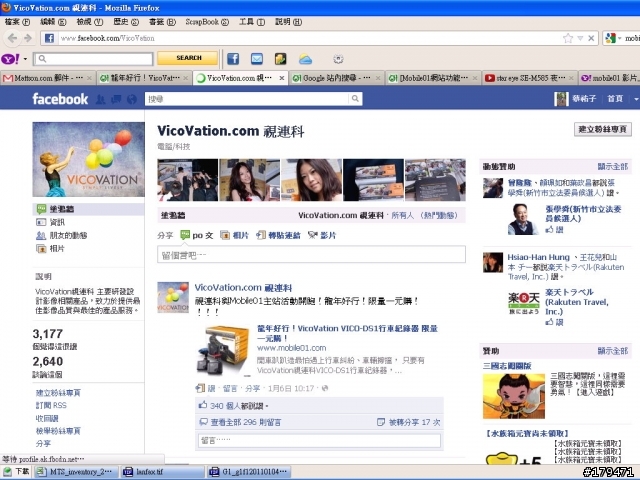Viewport: 640px width, 480px height.
Task: Click the Facebook friend requests icon
Action: pos(100,99)
